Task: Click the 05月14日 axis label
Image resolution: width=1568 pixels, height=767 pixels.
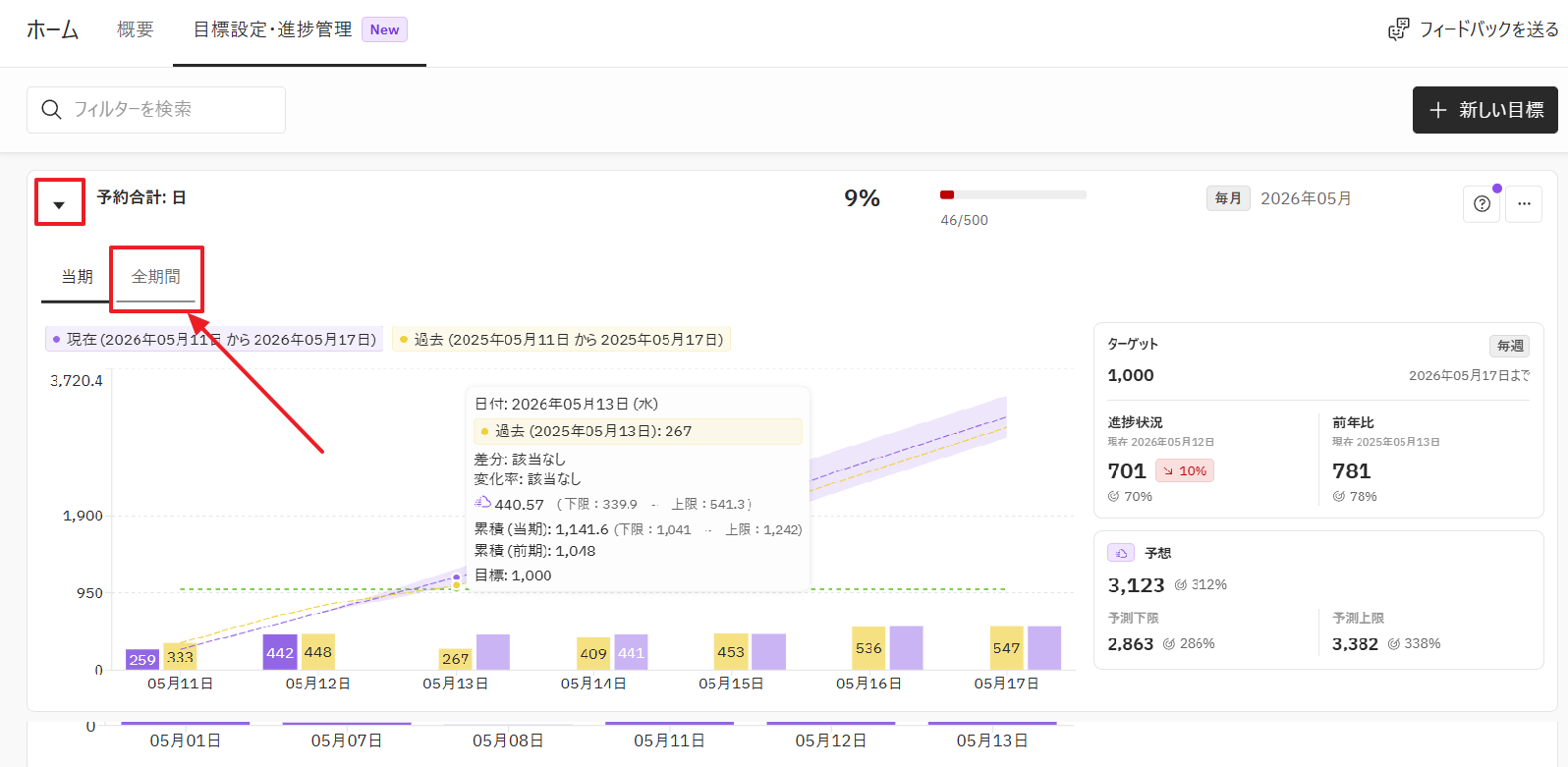Action: (593, 684)
